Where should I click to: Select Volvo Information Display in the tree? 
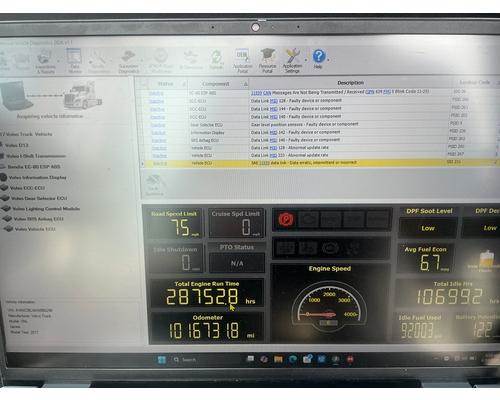[37, 177]
